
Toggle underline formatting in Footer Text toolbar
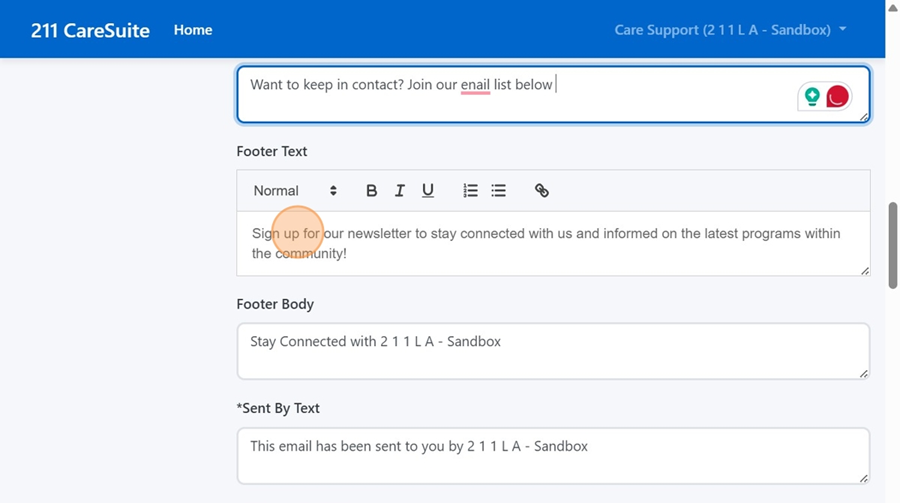coord(428,191)
